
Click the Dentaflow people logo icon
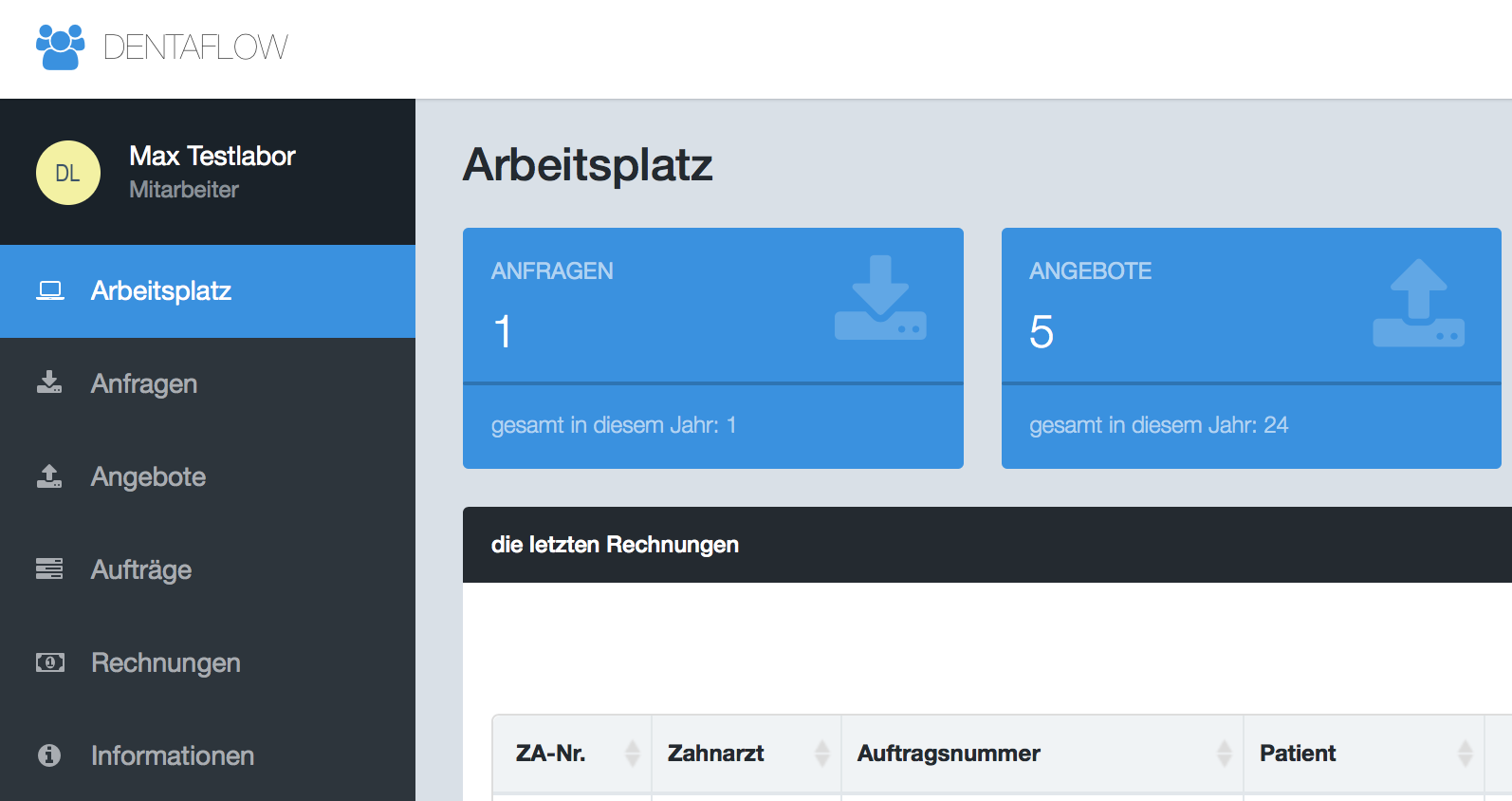(60, 47)
